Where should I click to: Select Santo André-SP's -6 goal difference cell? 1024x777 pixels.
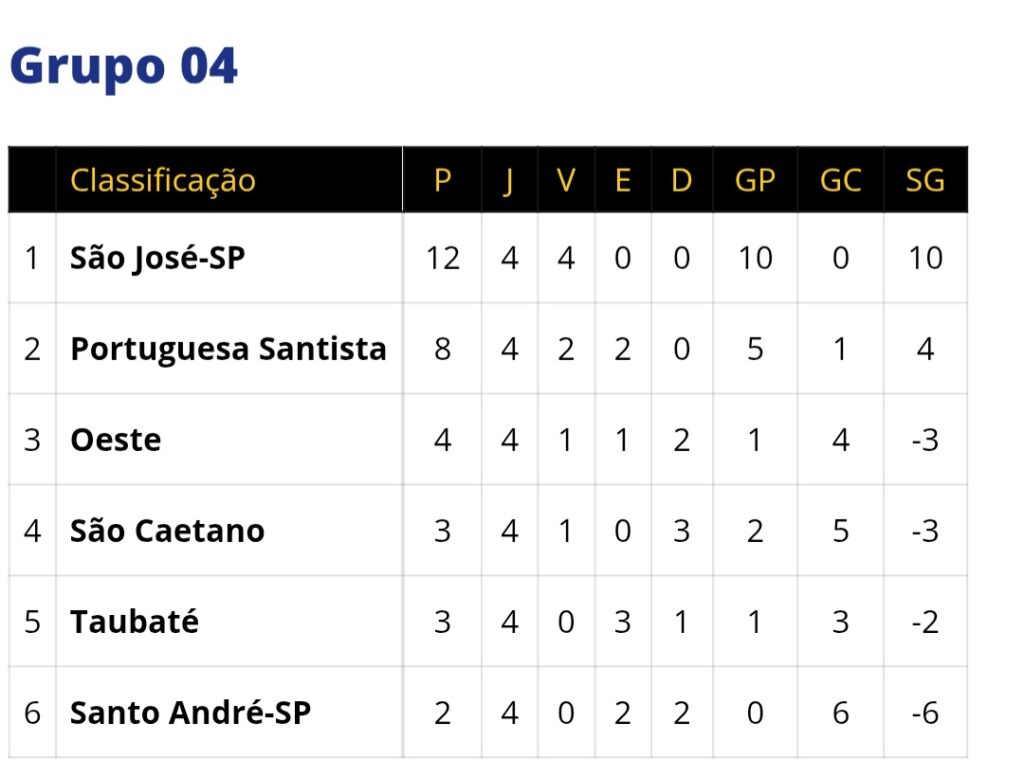925,713
